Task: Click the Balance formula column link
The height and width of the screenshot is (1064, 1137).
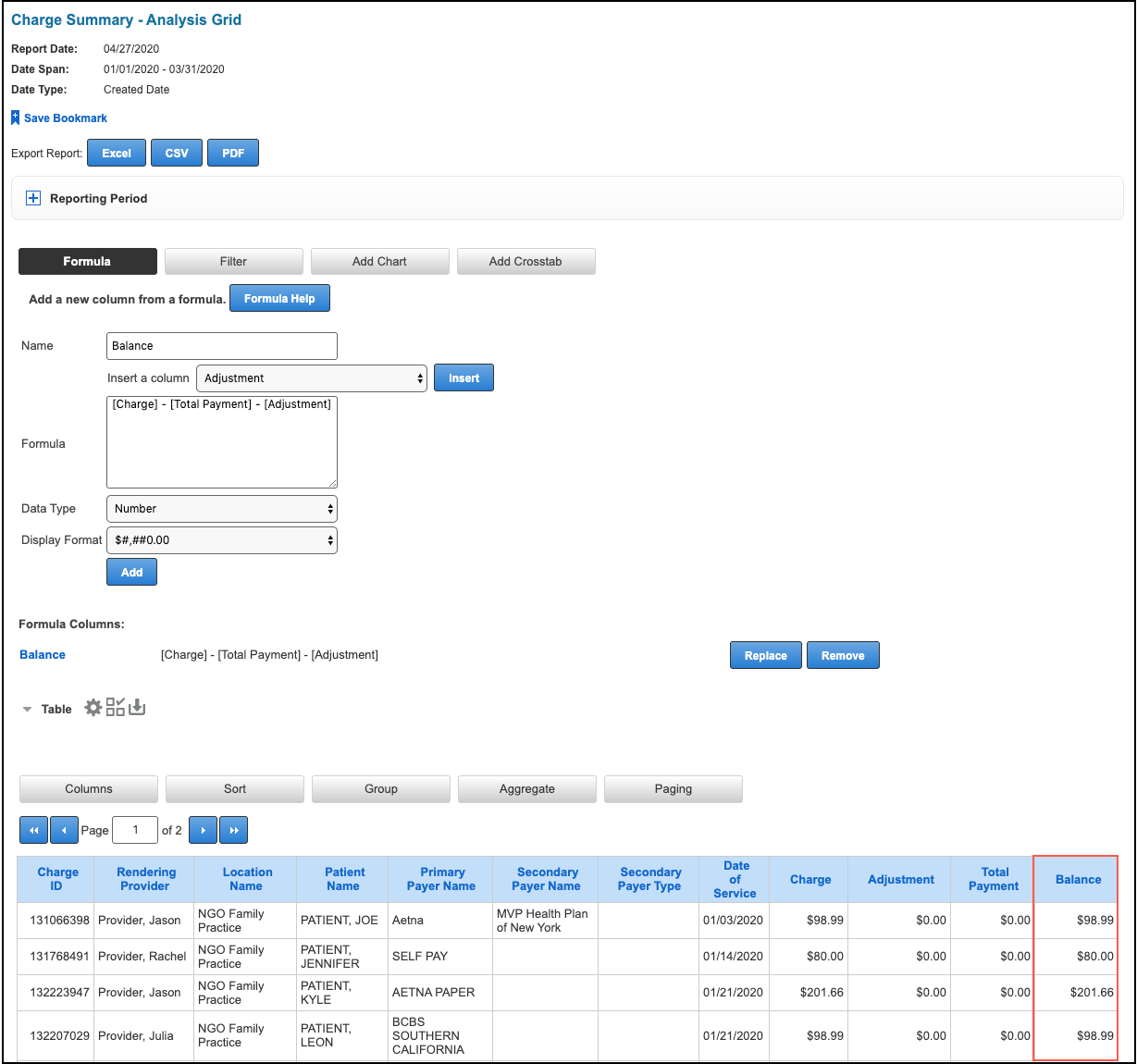Action: pos(43,655)
